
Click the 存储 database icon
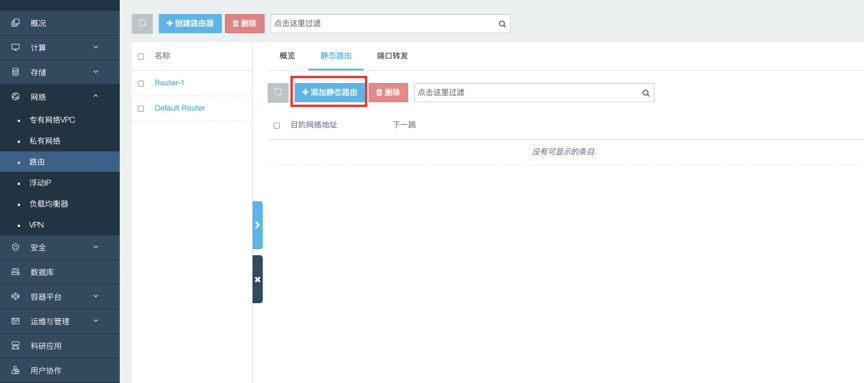click(15, 72)
